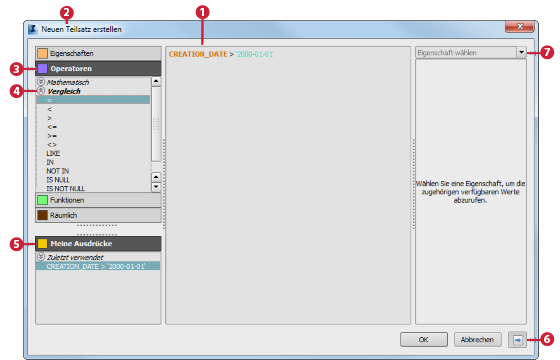Click the green Funktionen swatch icon

(42, 200)
